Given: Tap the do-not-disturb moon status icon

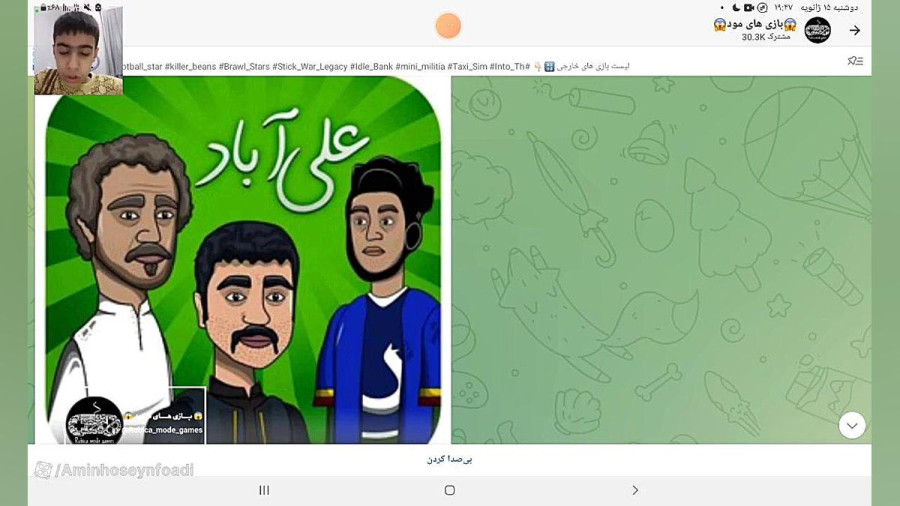Looking at the screenshot, I should point(736,7).
